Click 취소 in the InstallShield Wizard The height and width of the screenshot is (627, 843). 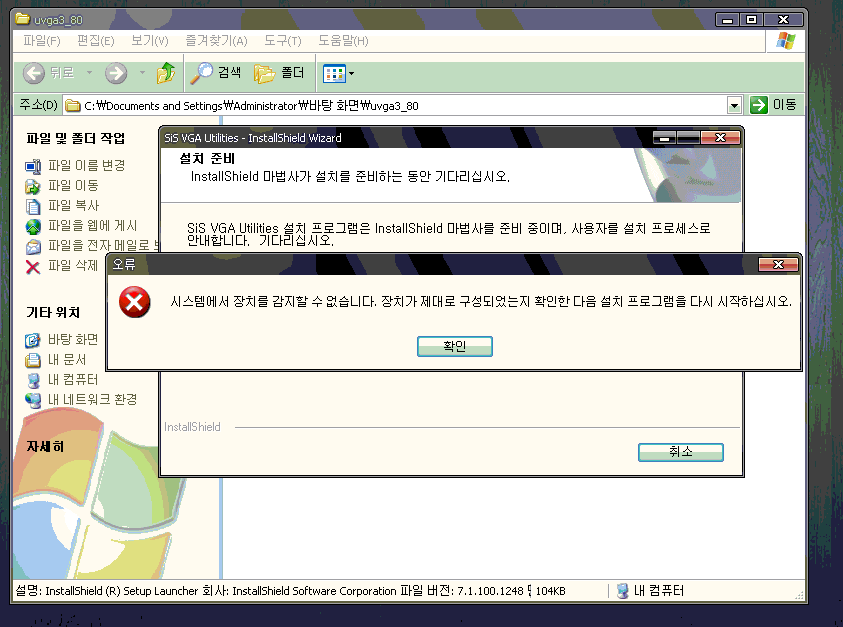pos(681,452)
